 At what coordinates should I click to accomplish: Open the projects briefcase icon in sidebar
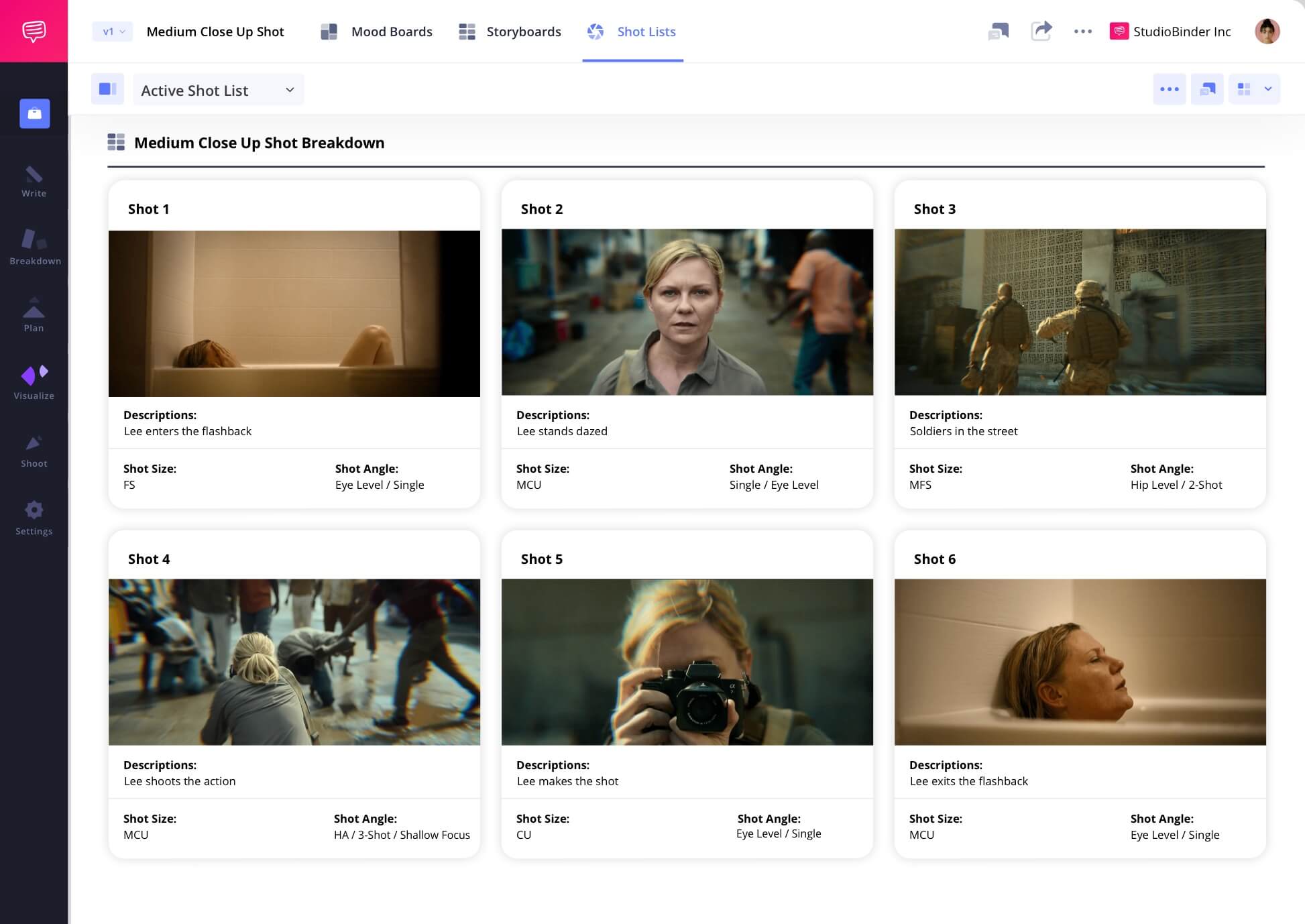(x=34, y=113)
